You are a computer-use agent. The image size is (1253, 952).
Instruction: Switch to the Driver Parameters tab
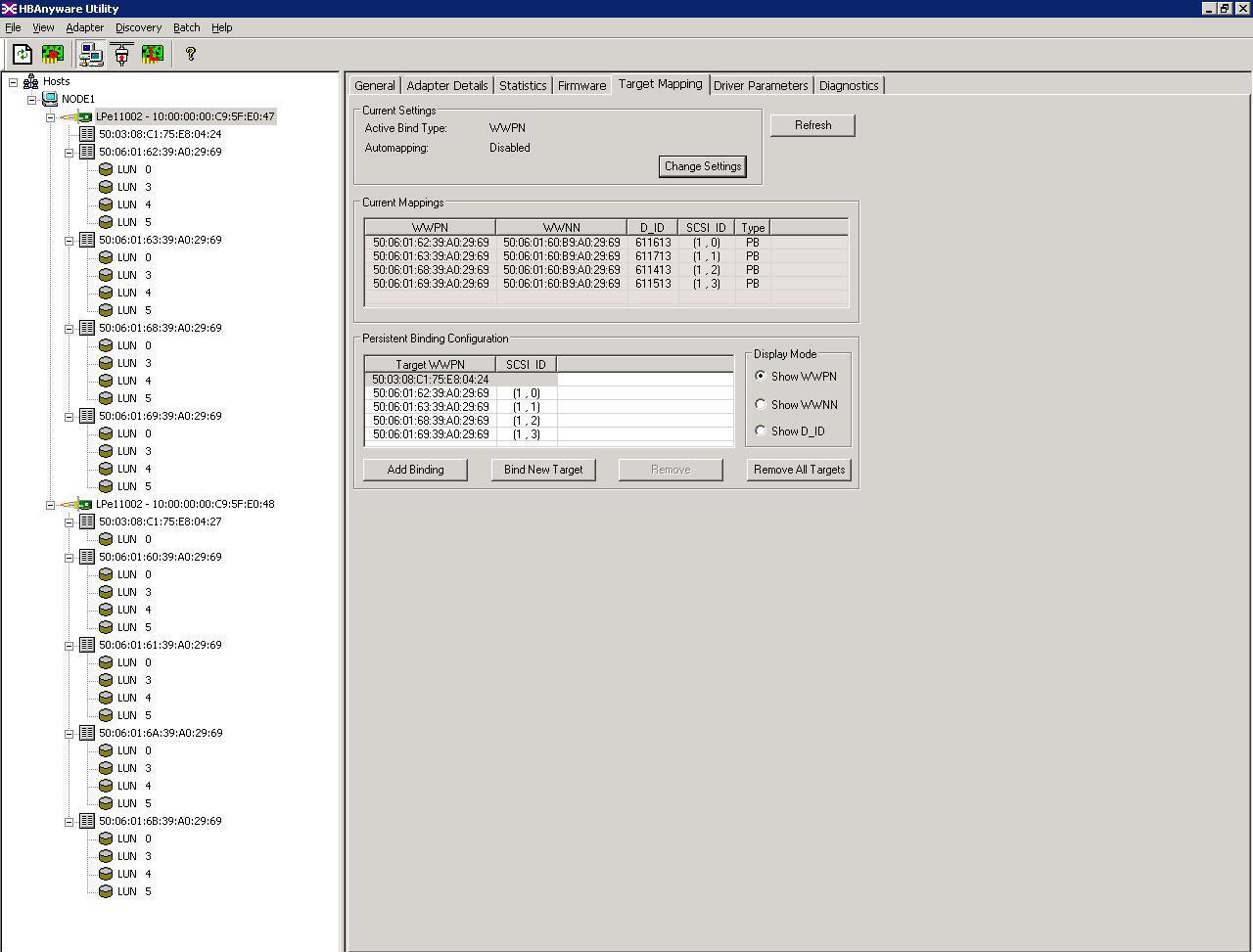tap(761, 86)
